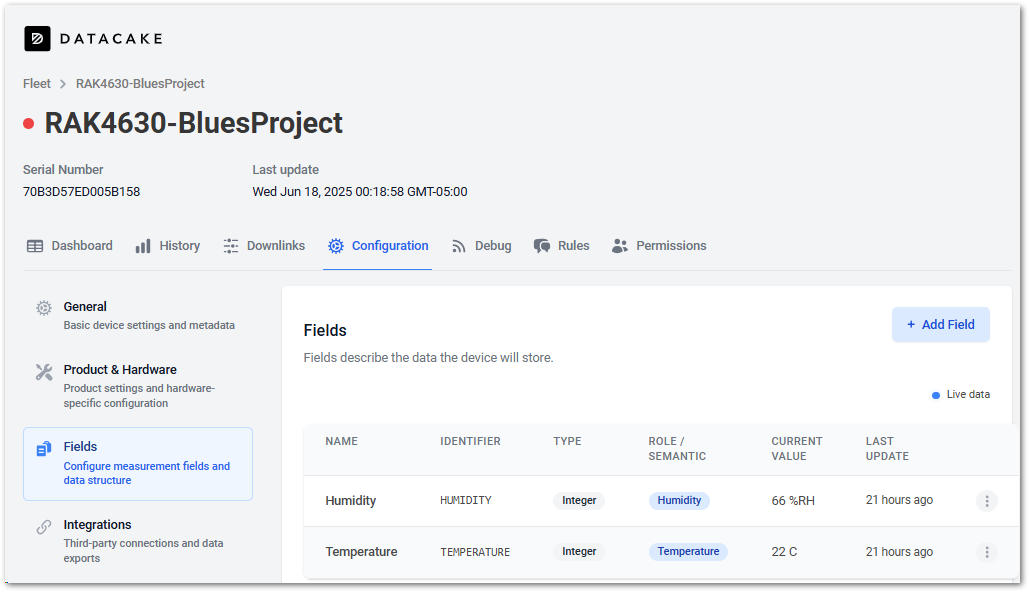
Task: Switch to the History tab
Action: point(167,246)
